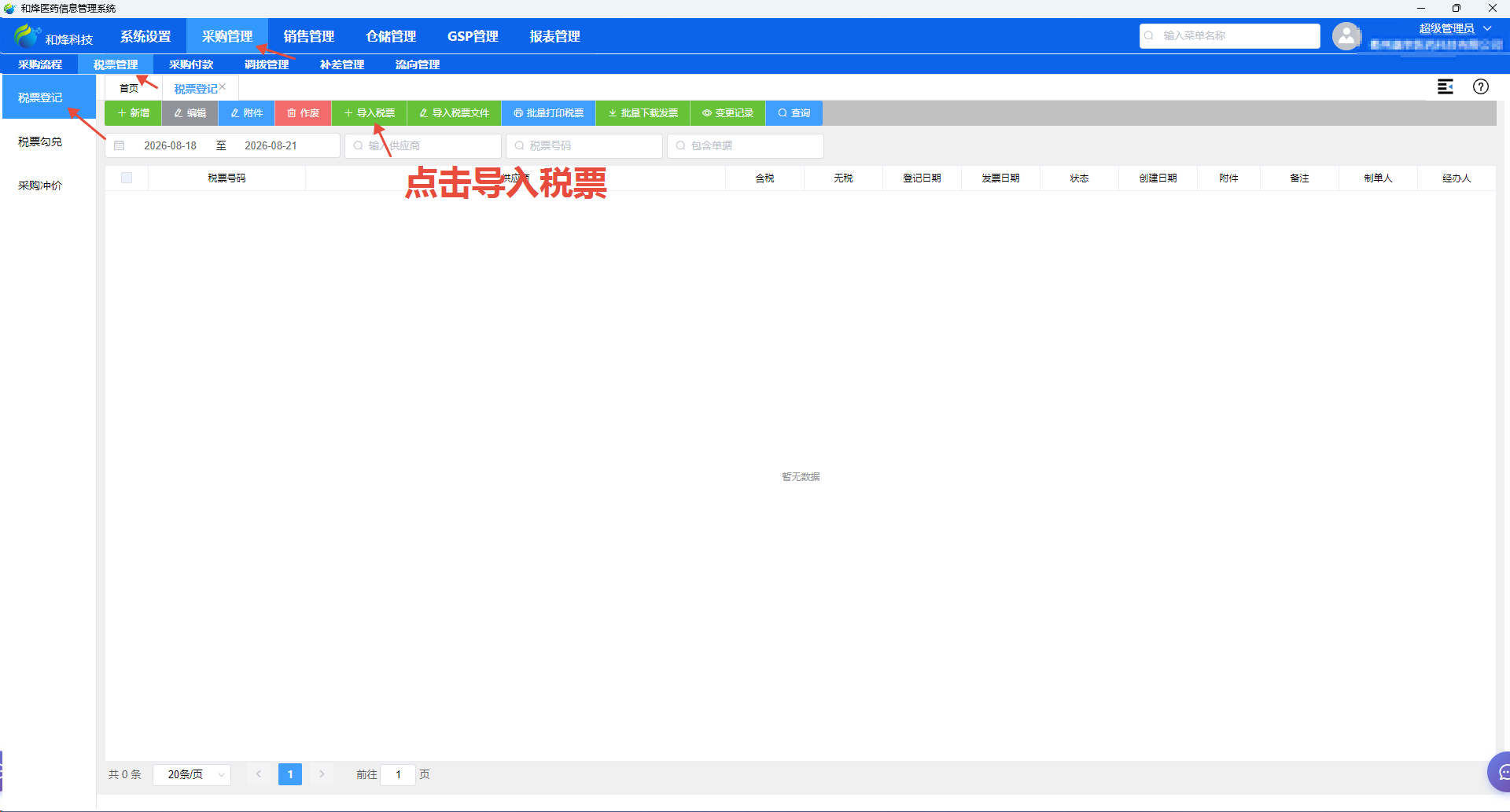Click the blue 查询 search button
This screenshot has height=812, width=1510.
794,113
